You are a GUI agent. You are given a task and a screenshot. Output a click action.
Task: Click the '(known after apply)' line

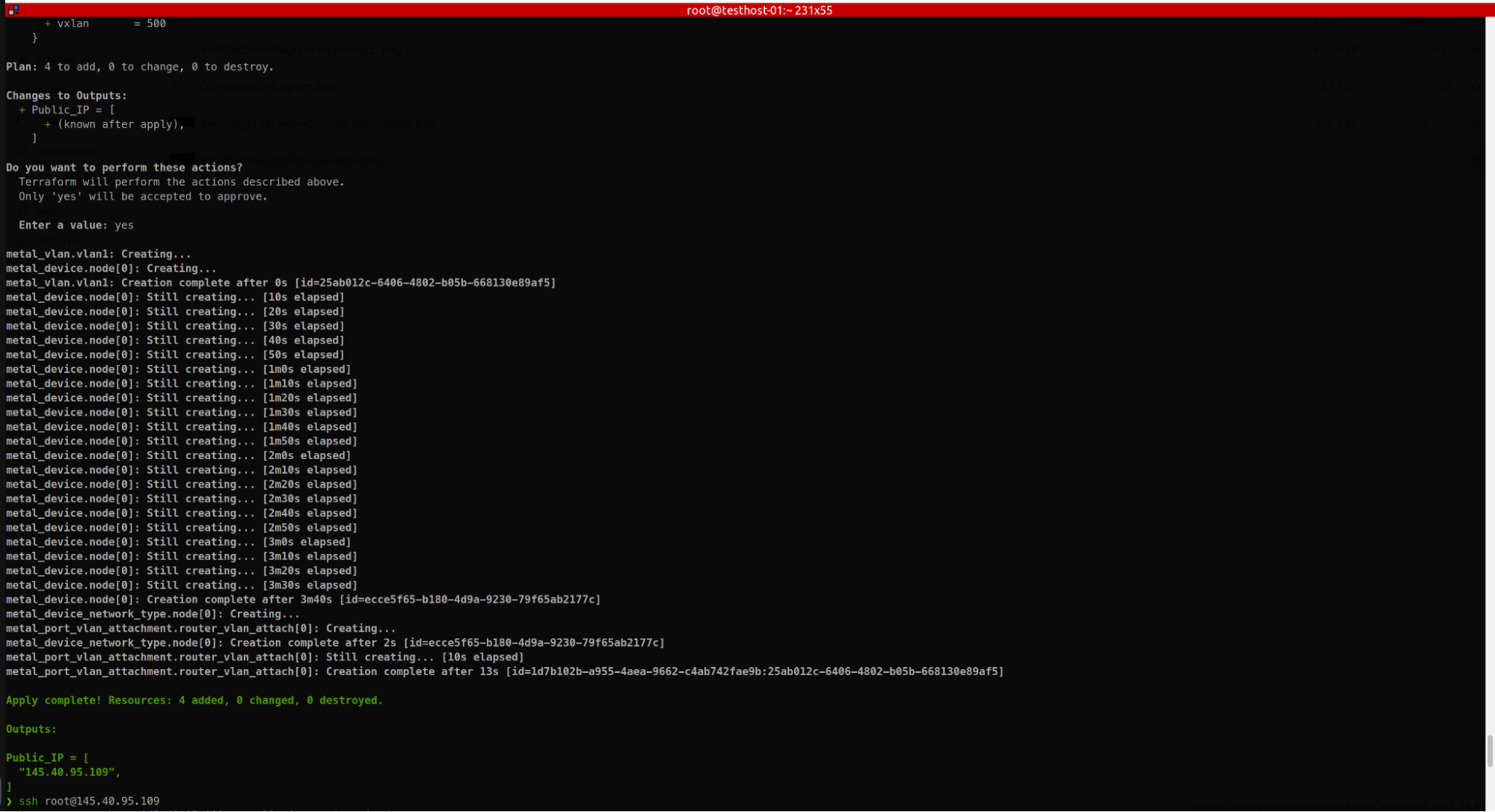(114, 124)
